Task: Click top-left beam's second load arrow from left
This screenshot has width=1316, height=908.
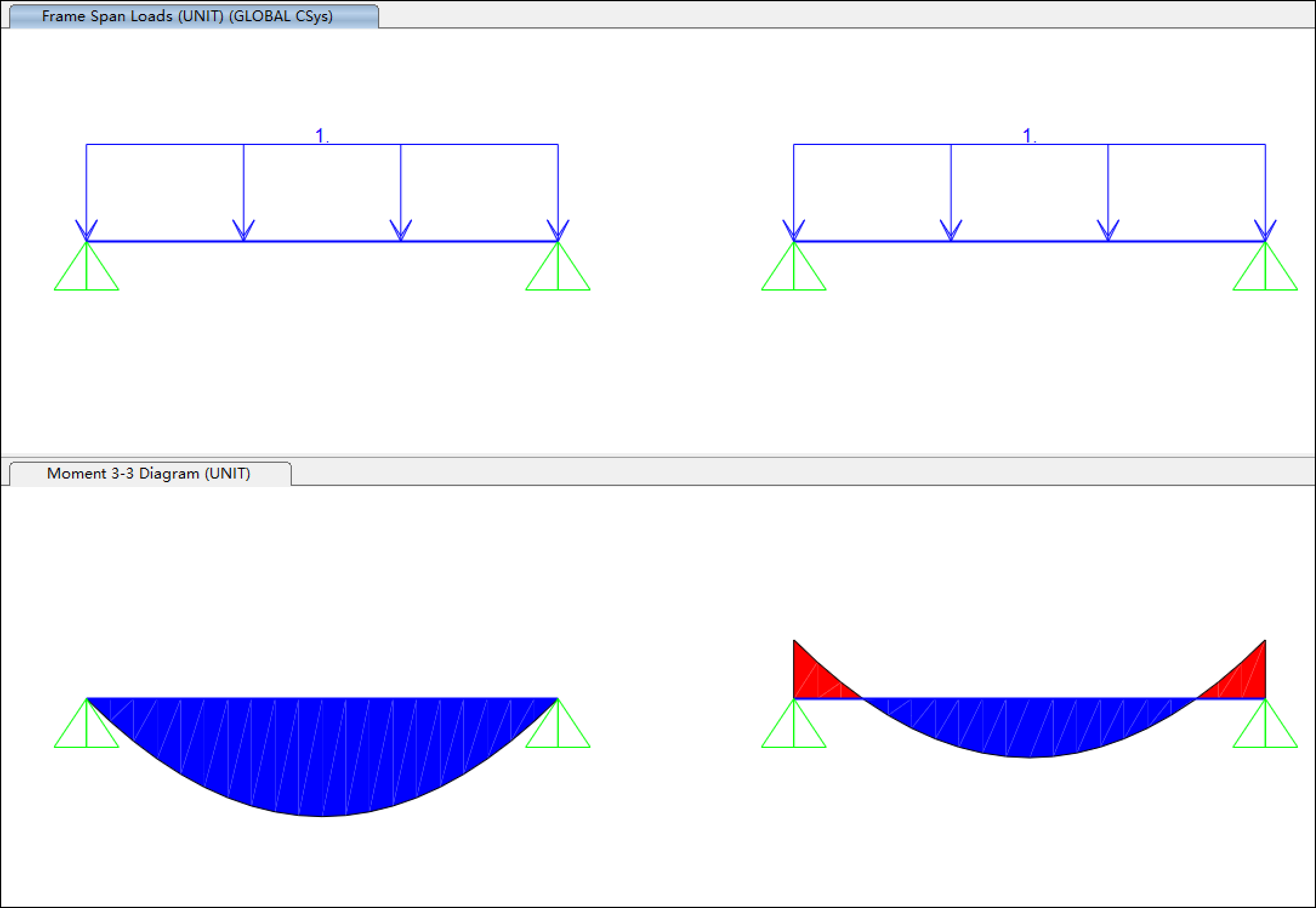Action: (x=244, y=194)
